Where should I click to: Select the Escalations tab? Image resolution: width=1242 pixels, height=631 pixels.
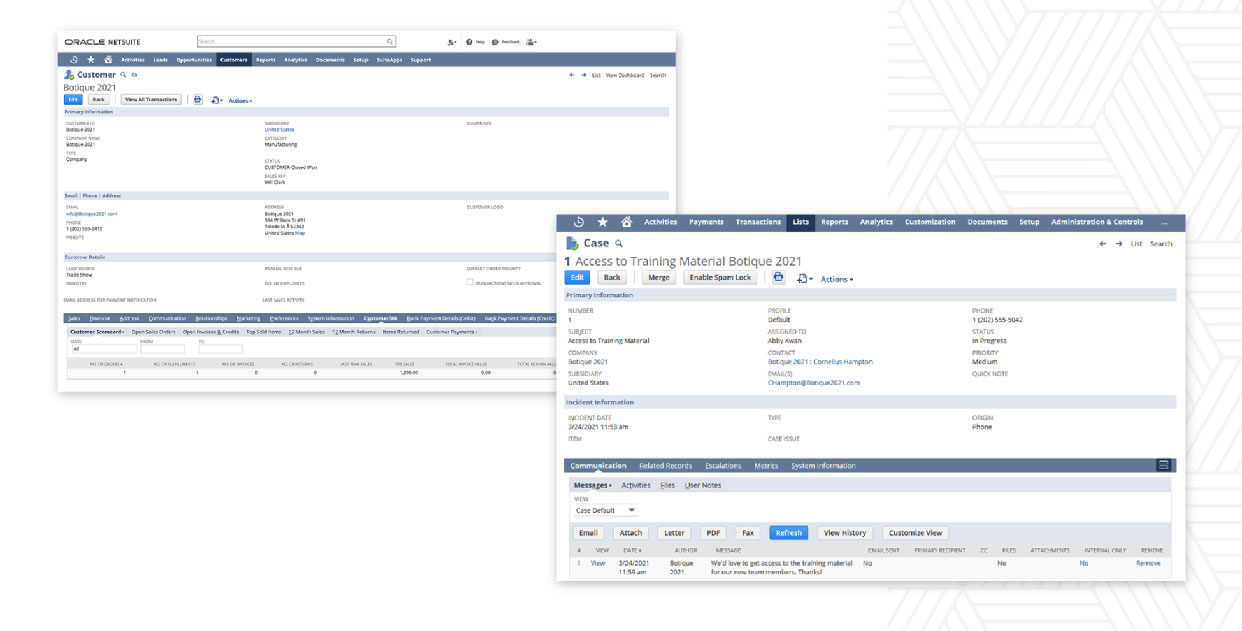click(723, 466)
